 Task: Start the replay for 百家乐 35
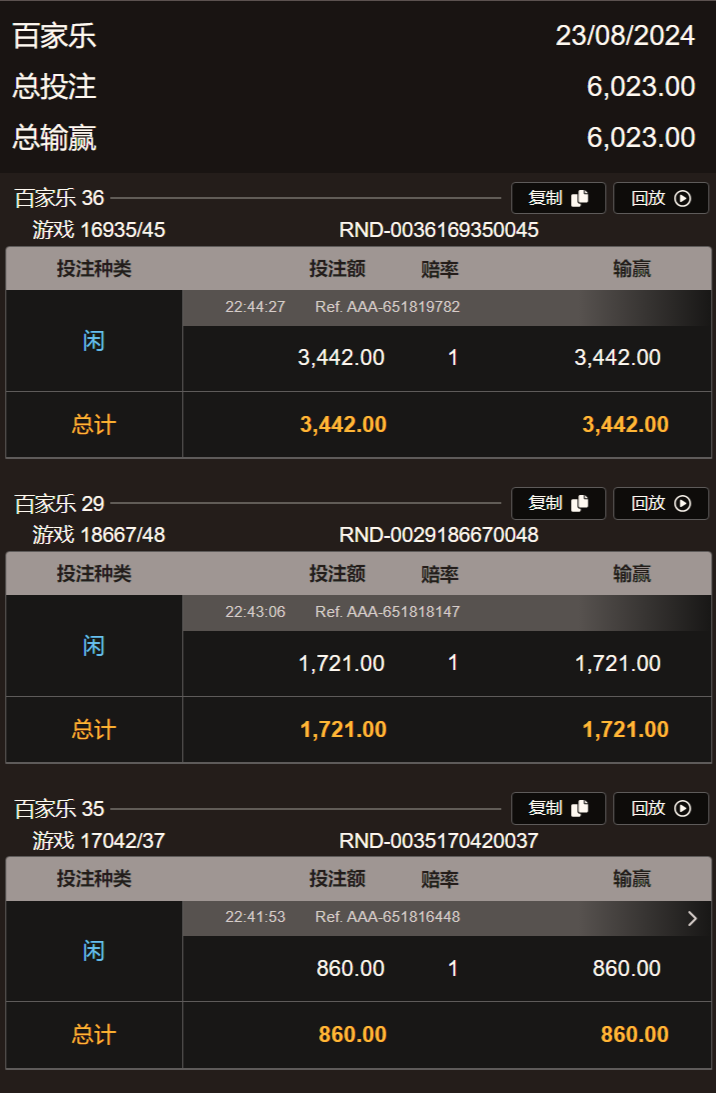click(660, 808)
